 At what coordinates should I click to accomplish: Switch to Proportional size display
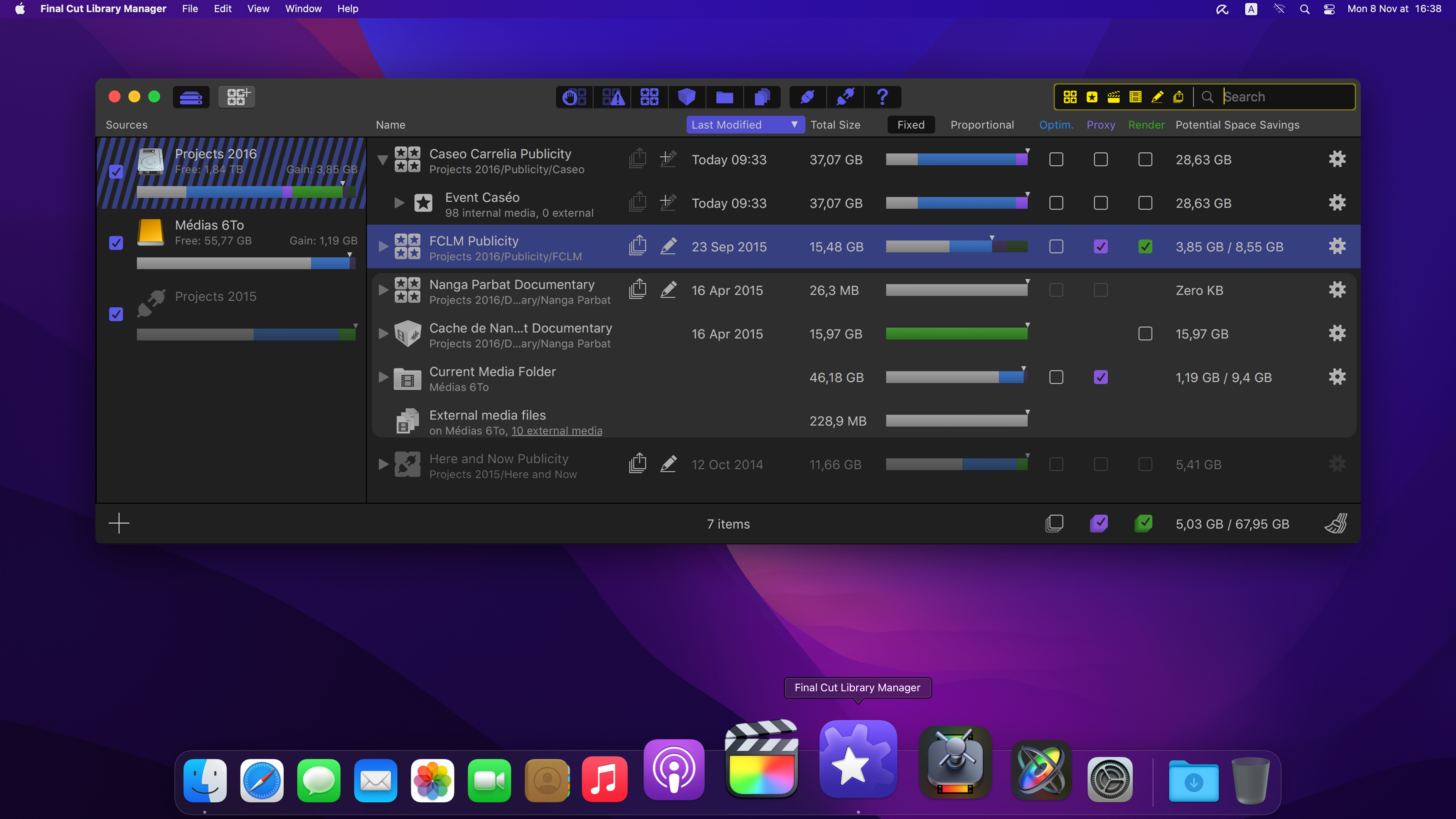982,124
